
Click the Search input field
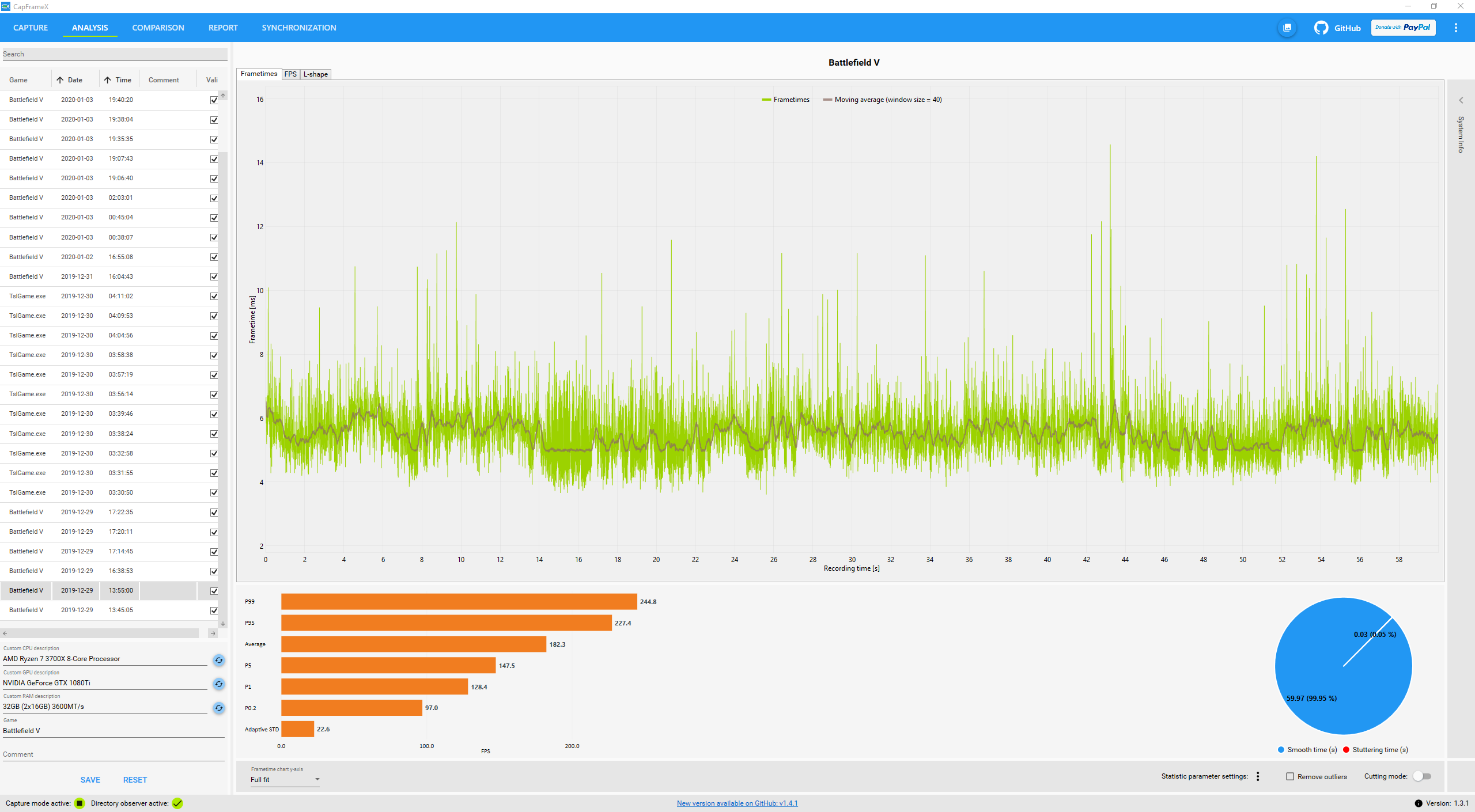[114, 54]
